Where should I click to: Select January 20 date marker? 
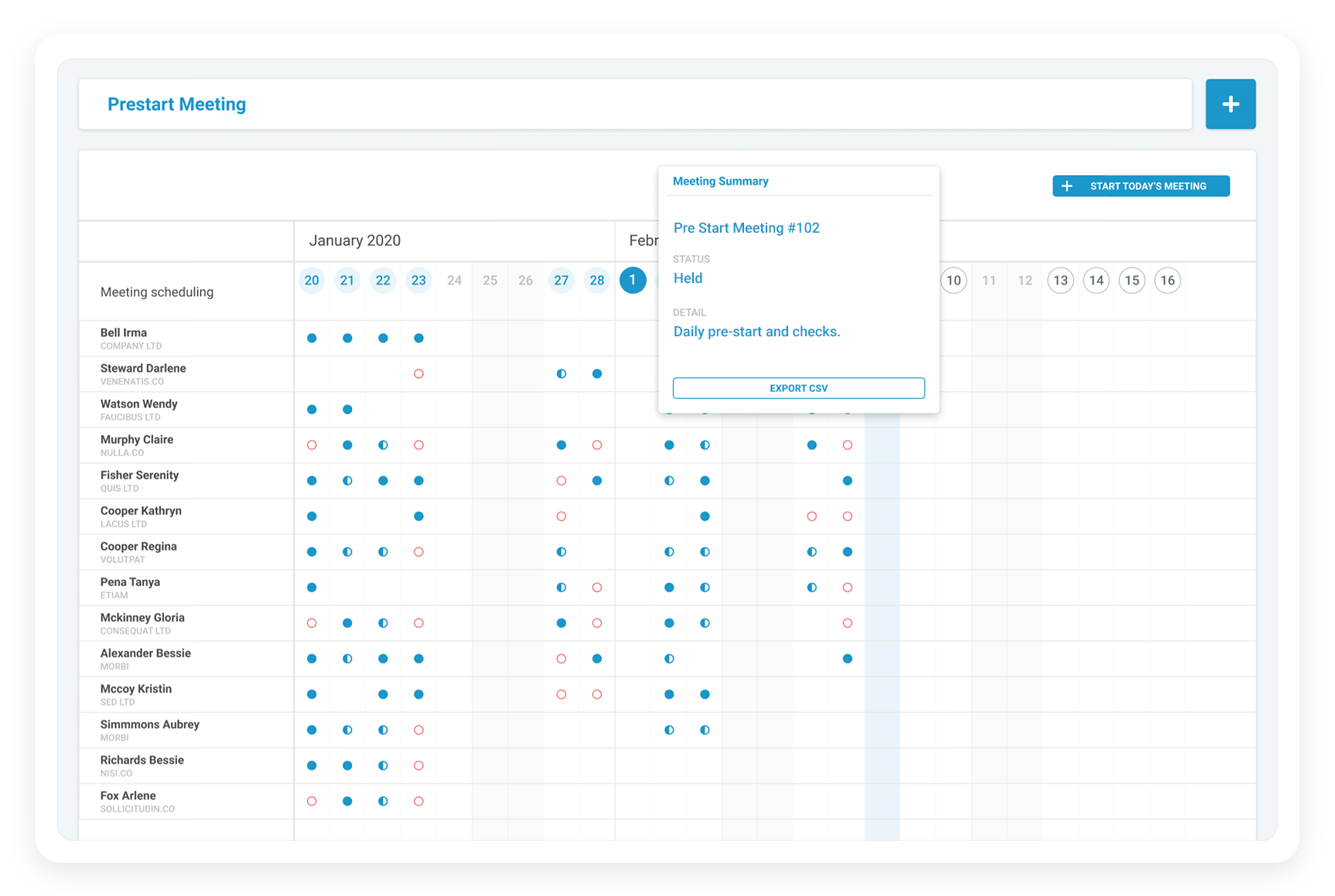pyautogui.click(x=312, y=281)
